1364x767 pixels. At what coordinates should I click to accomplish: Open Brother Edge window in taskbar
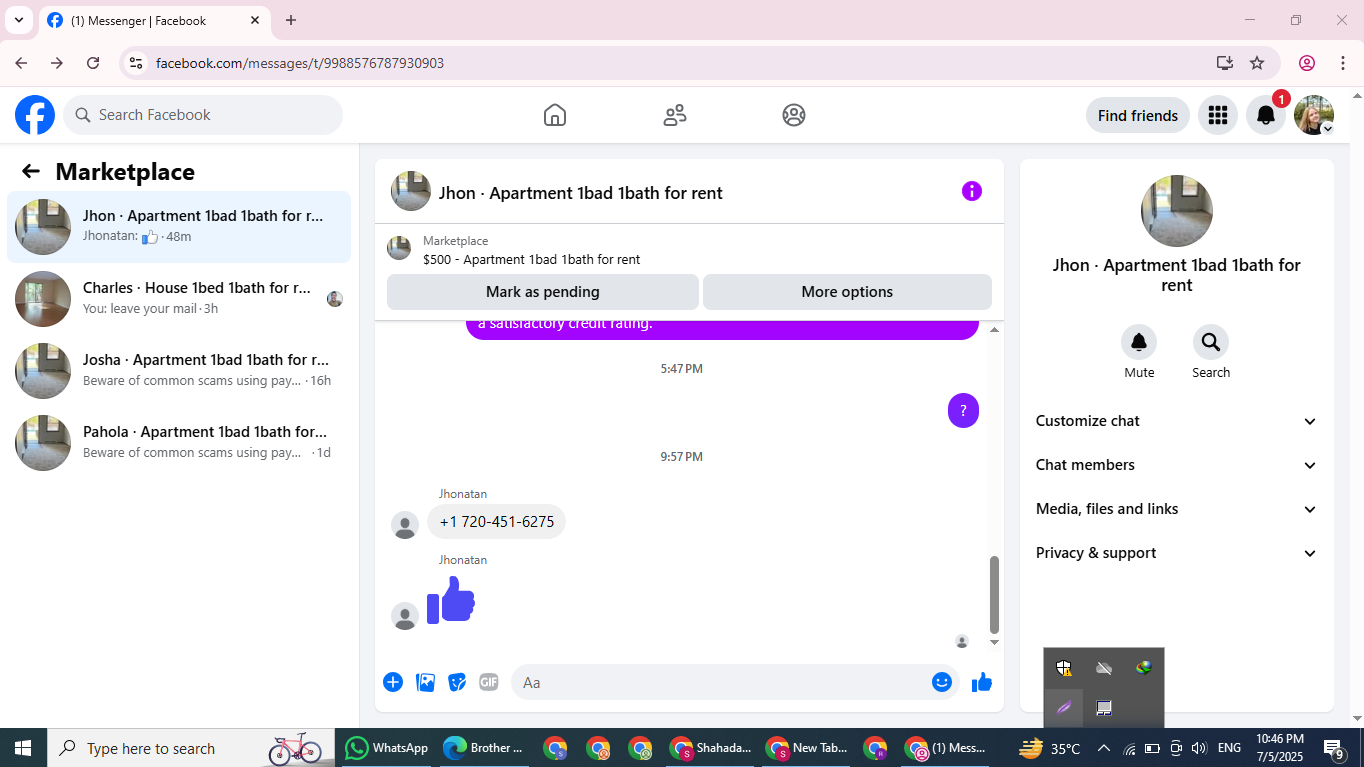click(484, 748)
